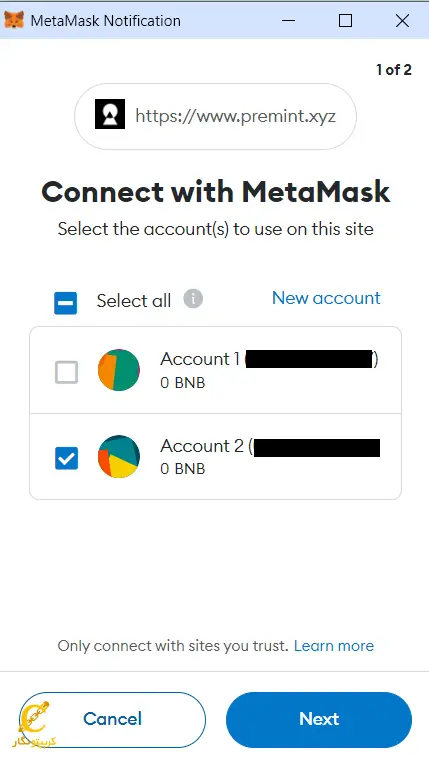Close the MetaMask Notification window
429x759 pixels.
pyautogui.click(x=402, y=20)
